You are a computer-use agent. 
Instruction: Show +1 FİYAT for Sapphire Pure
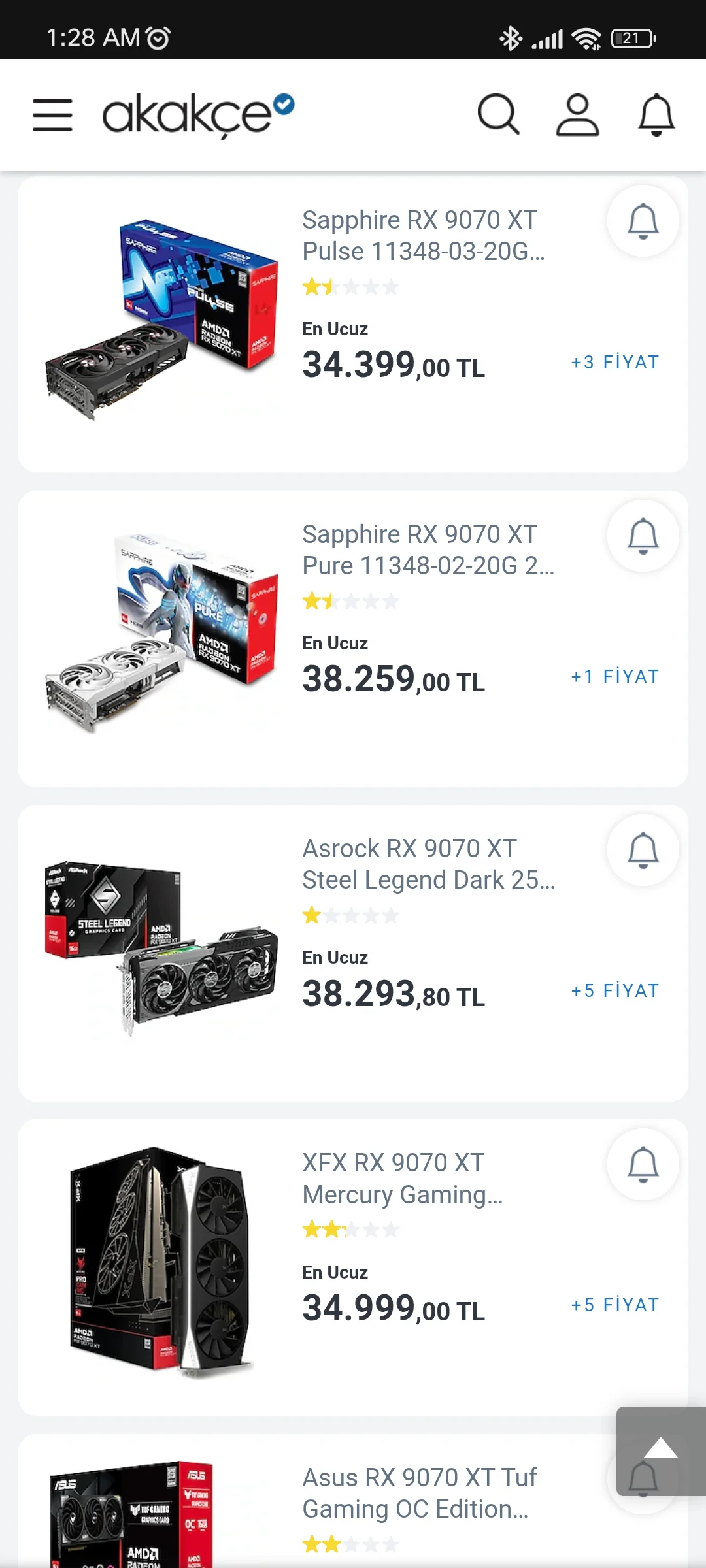[x=614, y=677]
